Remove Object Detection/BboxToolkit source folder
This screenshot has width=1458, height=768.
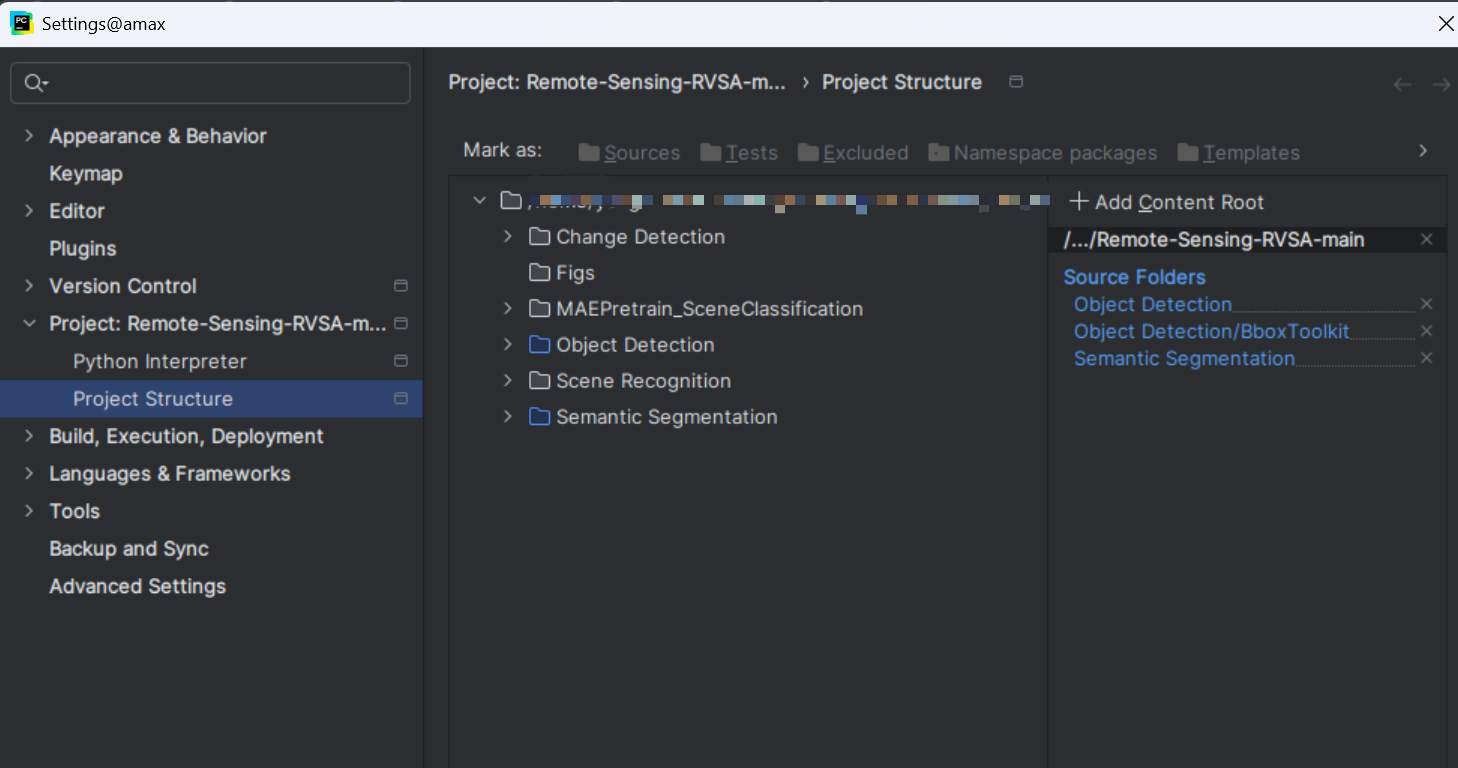pos(1427,331)
